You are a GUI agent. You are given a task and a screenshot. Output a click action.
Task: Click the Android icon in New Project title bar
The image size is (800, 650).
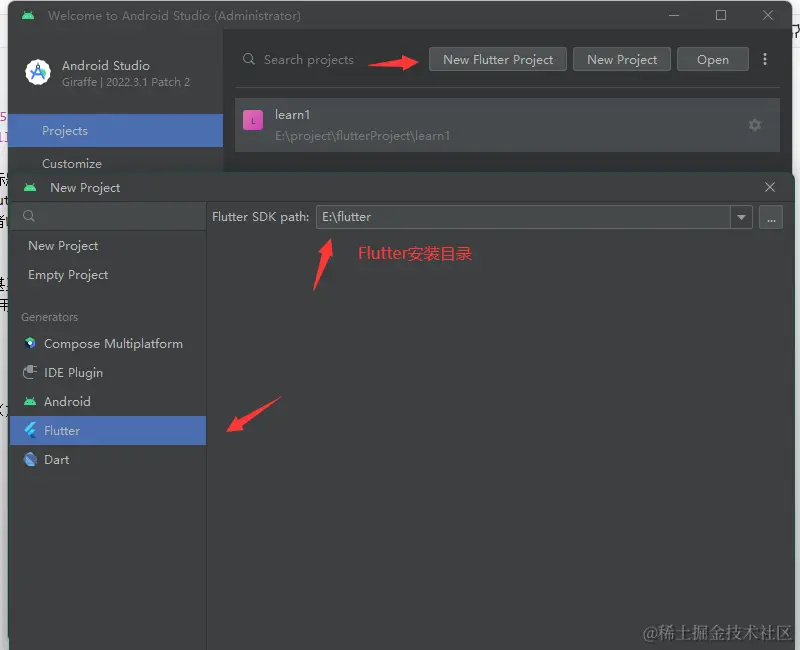(30, 187)
